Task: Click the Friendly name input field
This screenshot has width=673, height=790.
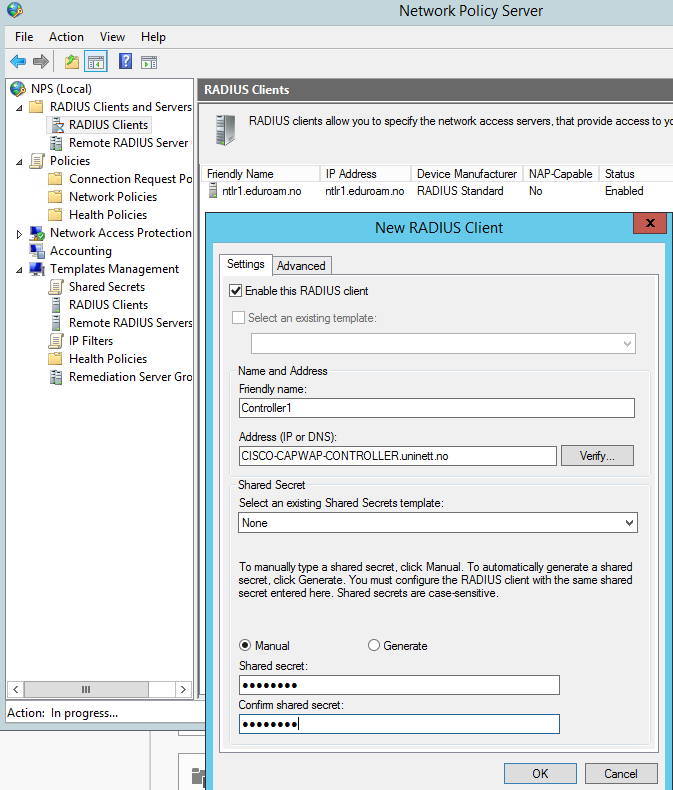Action: (x=436, y=408)
